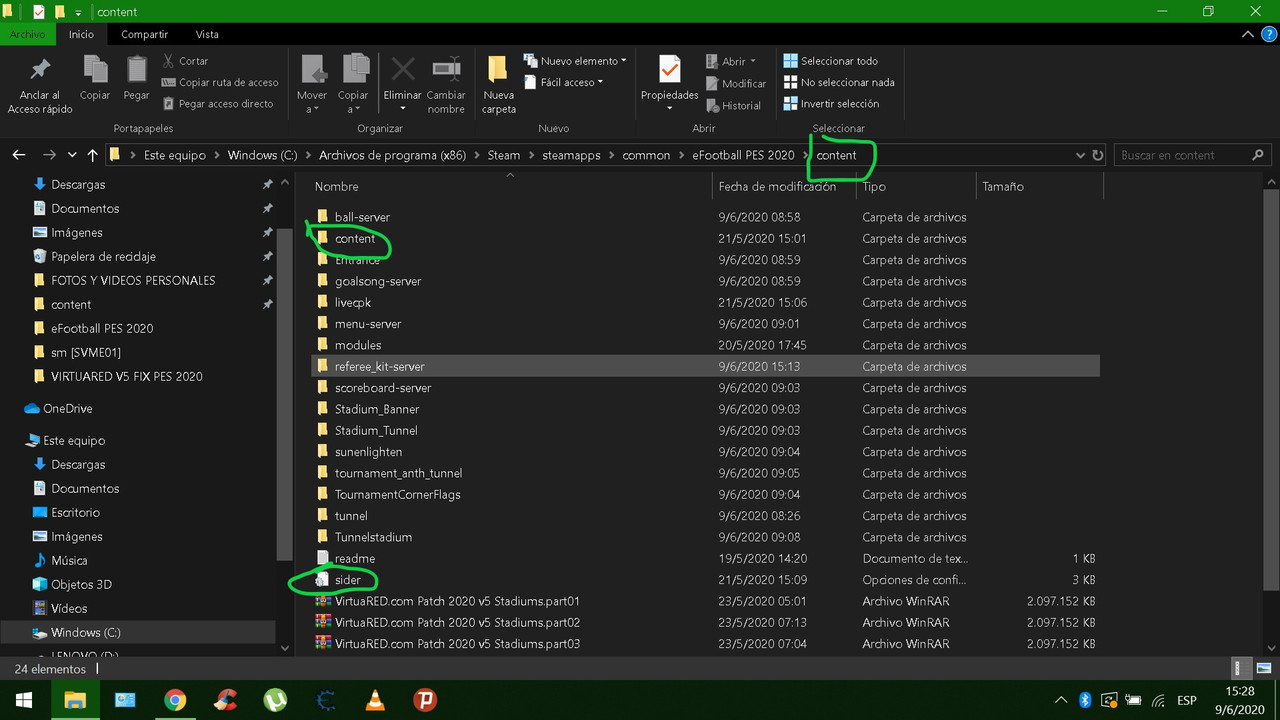This screenshot has width=1280, height=720.
Task: Open the Fácil acceso dropdown
Action: pos(564,83)
